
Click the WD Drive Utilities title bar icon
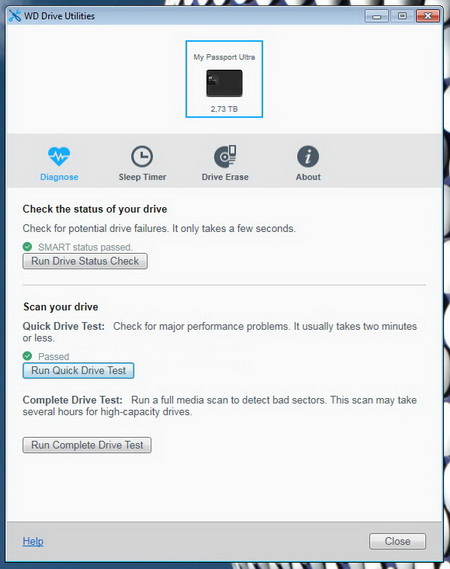[x=15, y=16]
